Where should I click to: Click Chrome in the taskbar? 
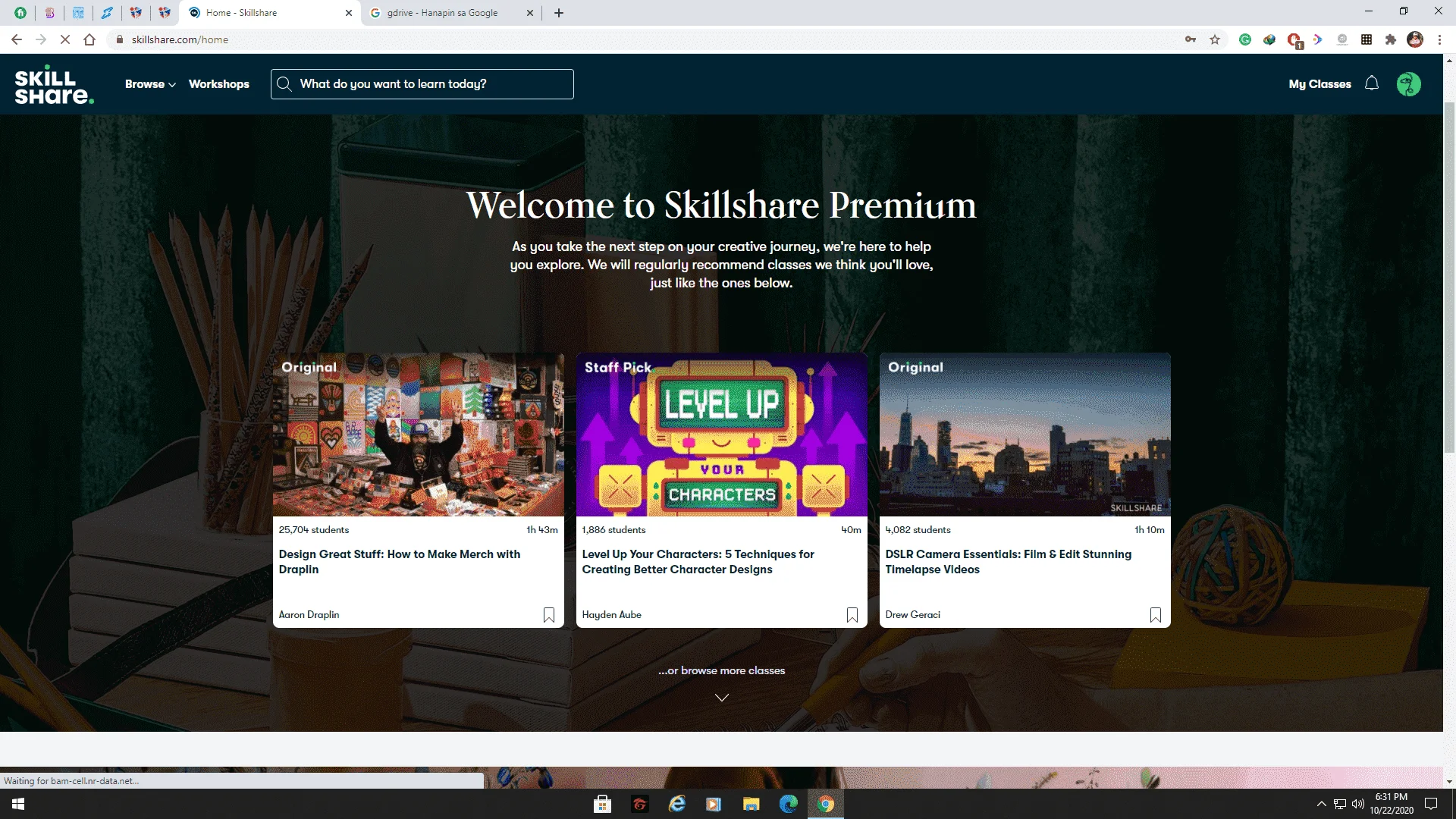[x=826, y=804]
